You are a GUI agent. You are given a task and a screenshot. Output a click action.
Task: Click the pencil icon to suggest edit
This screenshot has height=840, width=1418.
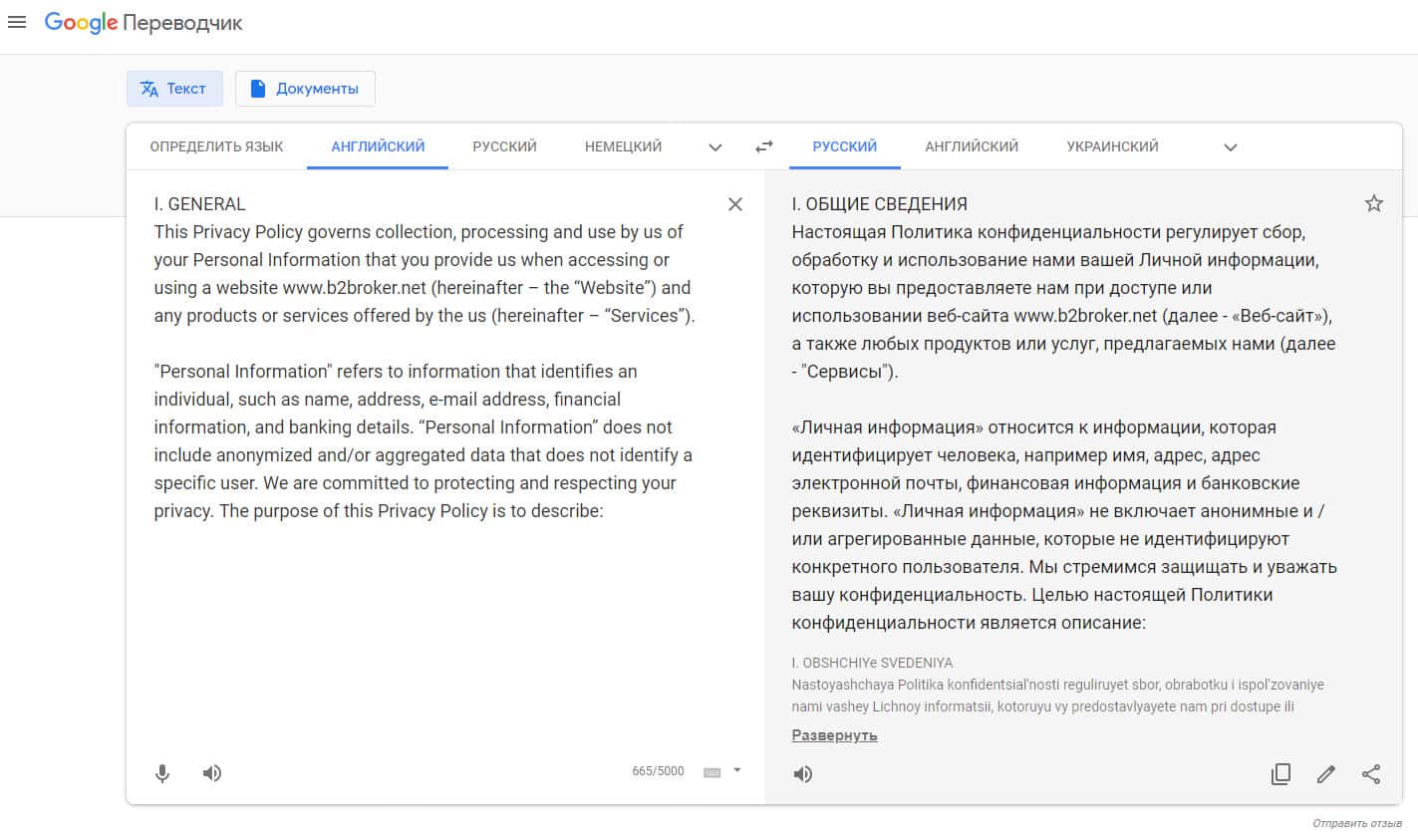pos(1325,774)
